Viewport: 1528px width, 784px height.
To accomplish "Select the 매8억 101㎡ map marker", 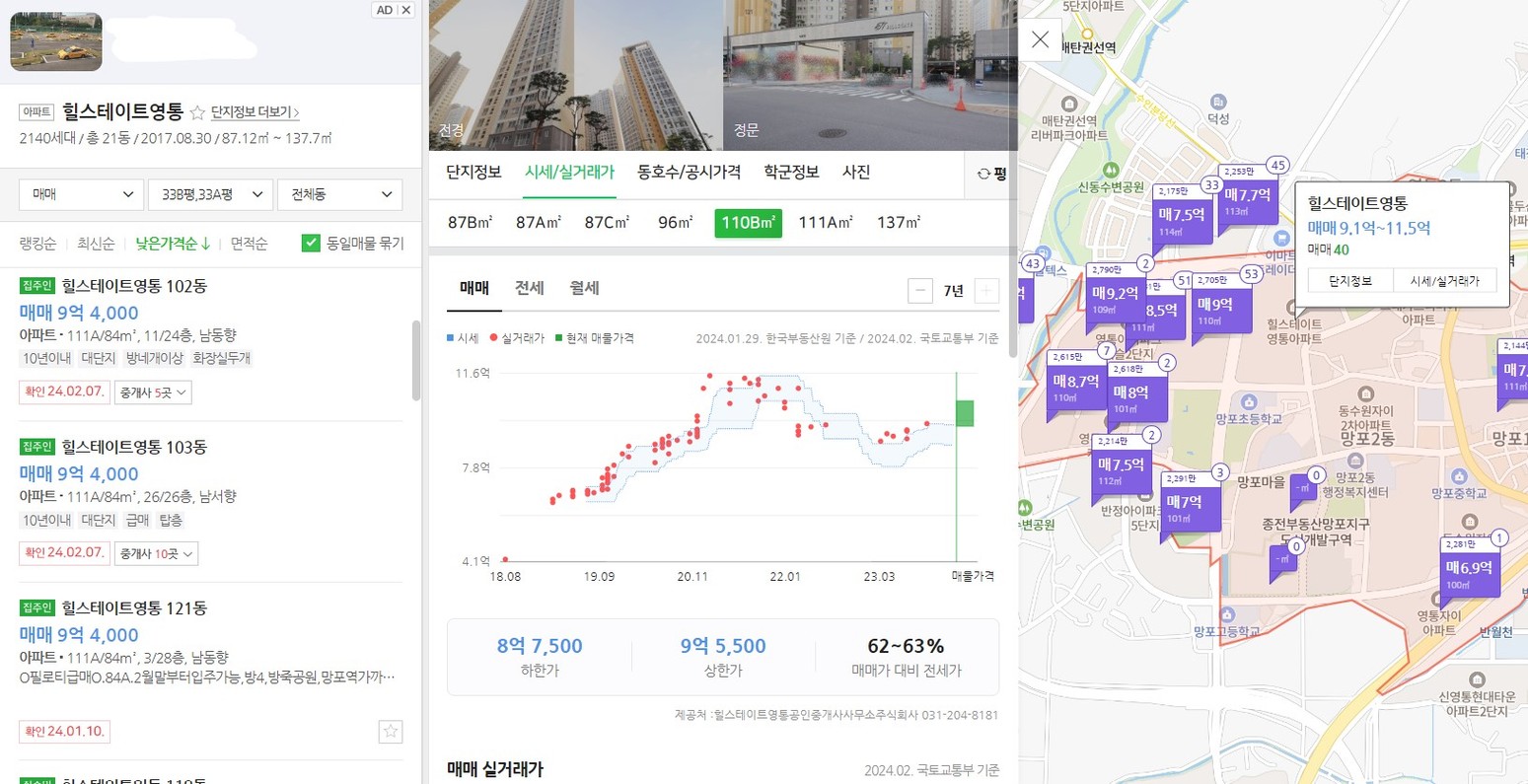I will tap(1136, 396).
